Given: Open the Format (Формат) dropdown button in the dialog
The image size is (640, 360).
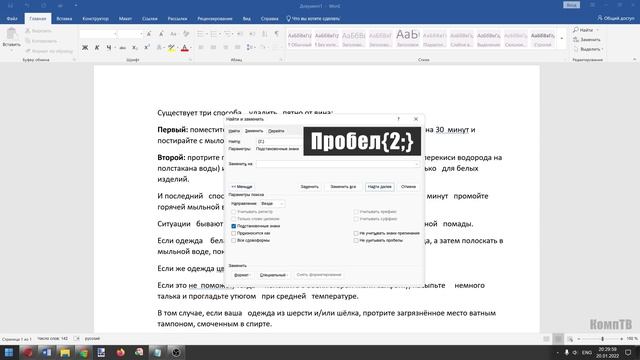Looking at the screenshot, I should (242, 275).
